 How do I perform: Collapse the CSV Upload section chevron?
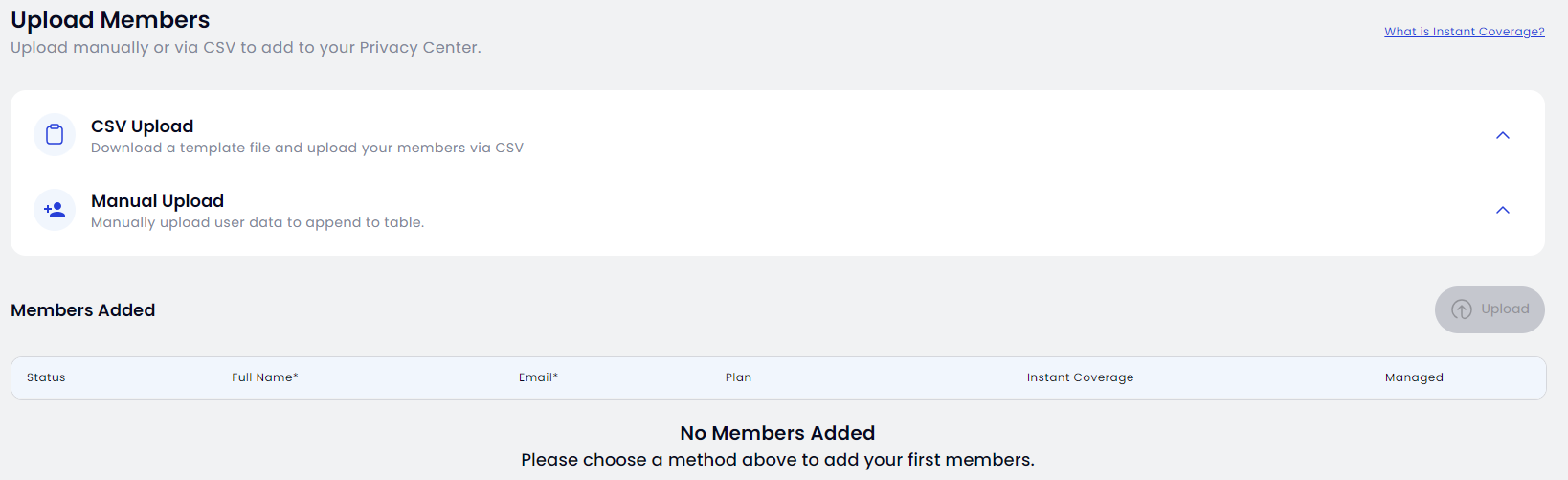coord(1503,135)
